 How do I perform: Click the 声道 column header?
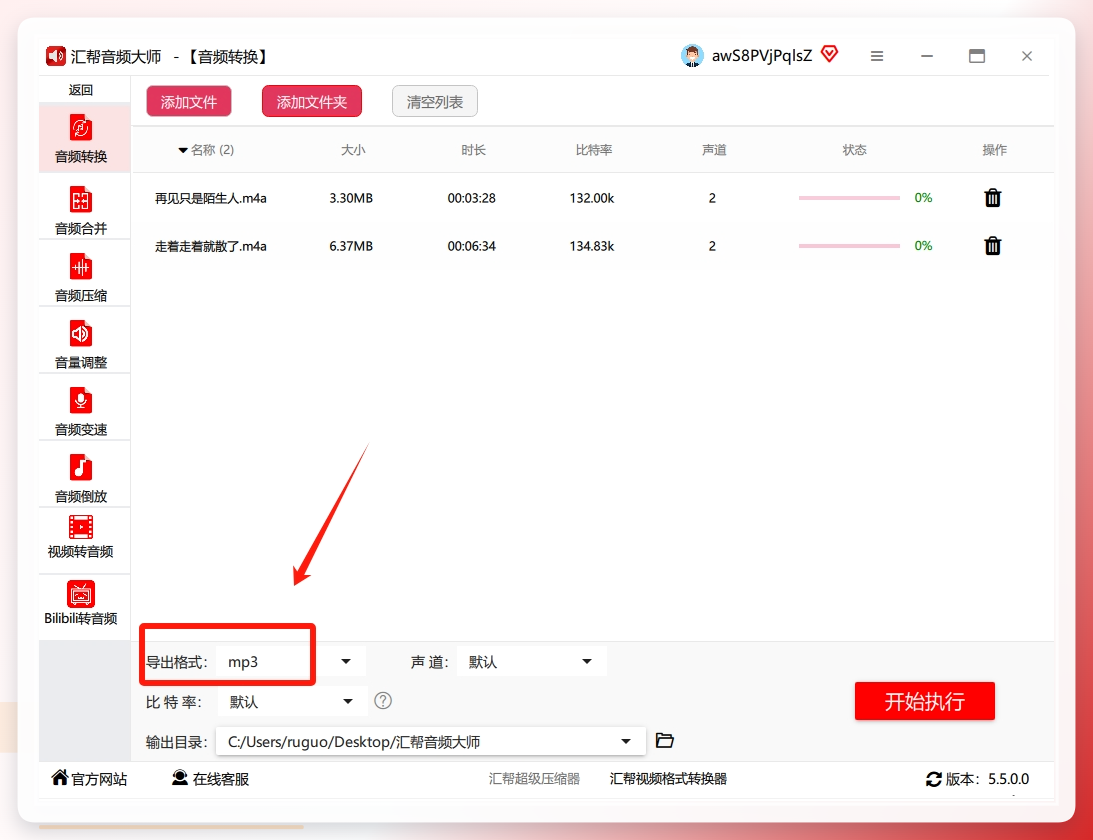[x=714, y=150]
